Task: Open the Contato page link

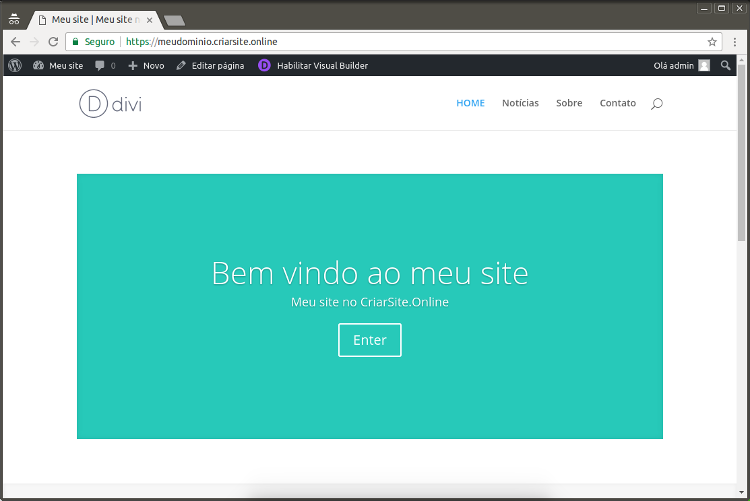Action: click(x=617, y=103)
